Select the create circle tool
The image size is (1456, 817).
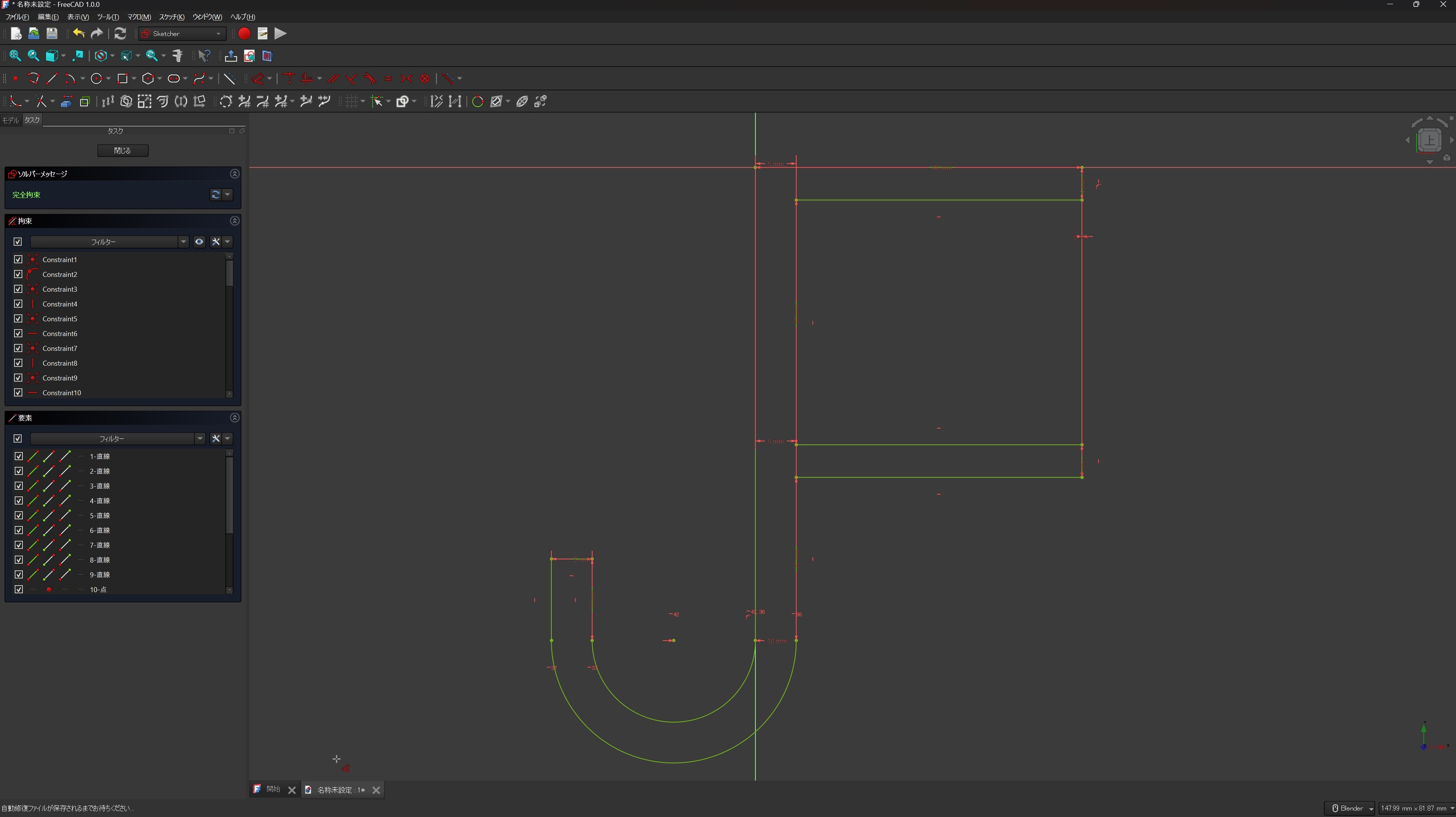(97, 79)
